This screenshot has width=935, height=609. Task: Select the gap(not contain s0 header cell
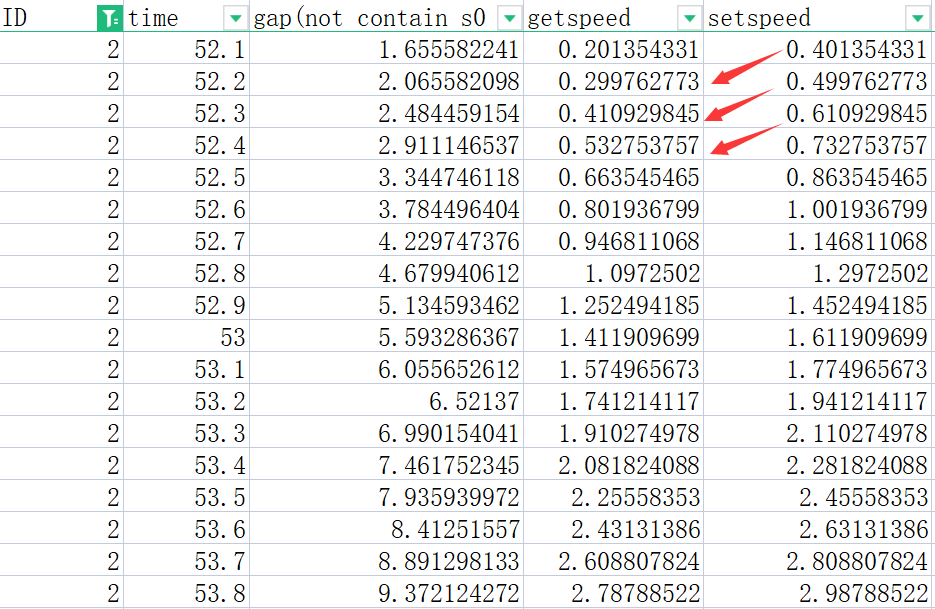[386, 18]
